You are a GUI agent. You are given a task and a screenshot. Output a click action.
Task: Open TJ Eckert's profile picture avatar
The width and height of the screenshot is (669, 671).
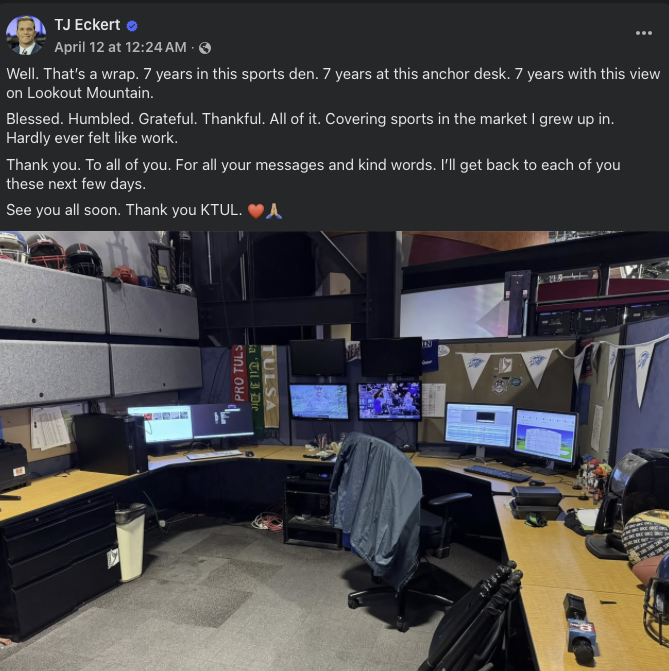tap(26, 36)
